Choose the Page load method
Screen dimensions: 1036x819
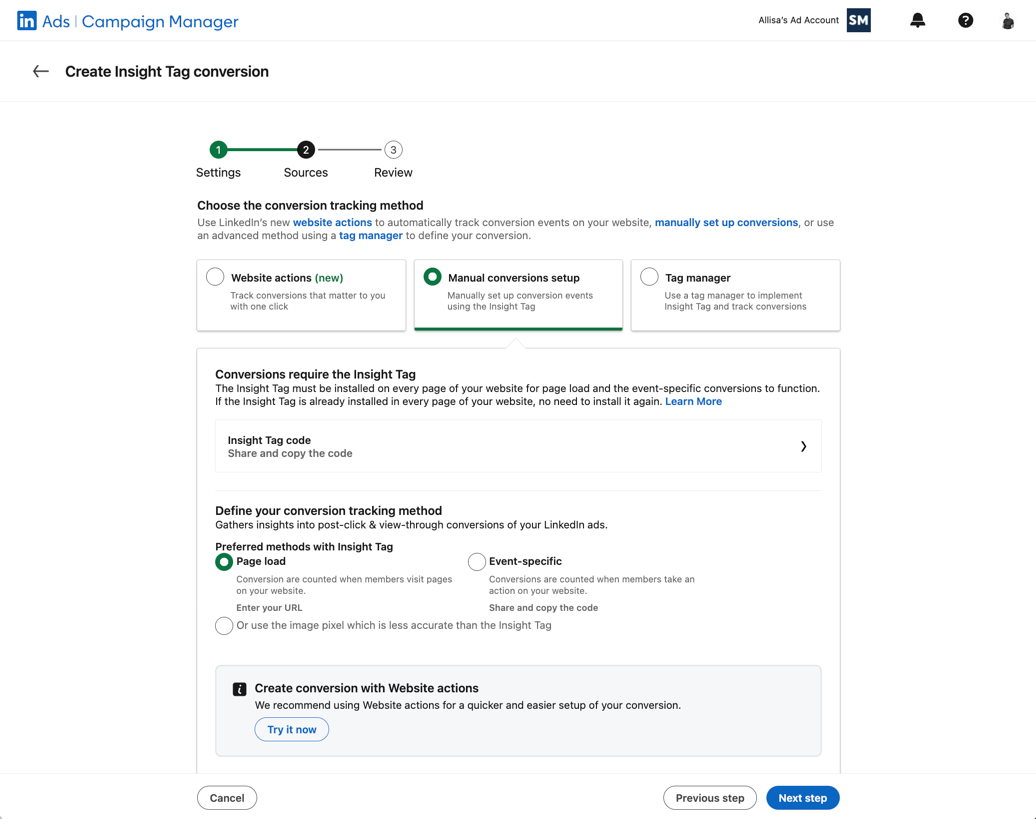point(224,562)
